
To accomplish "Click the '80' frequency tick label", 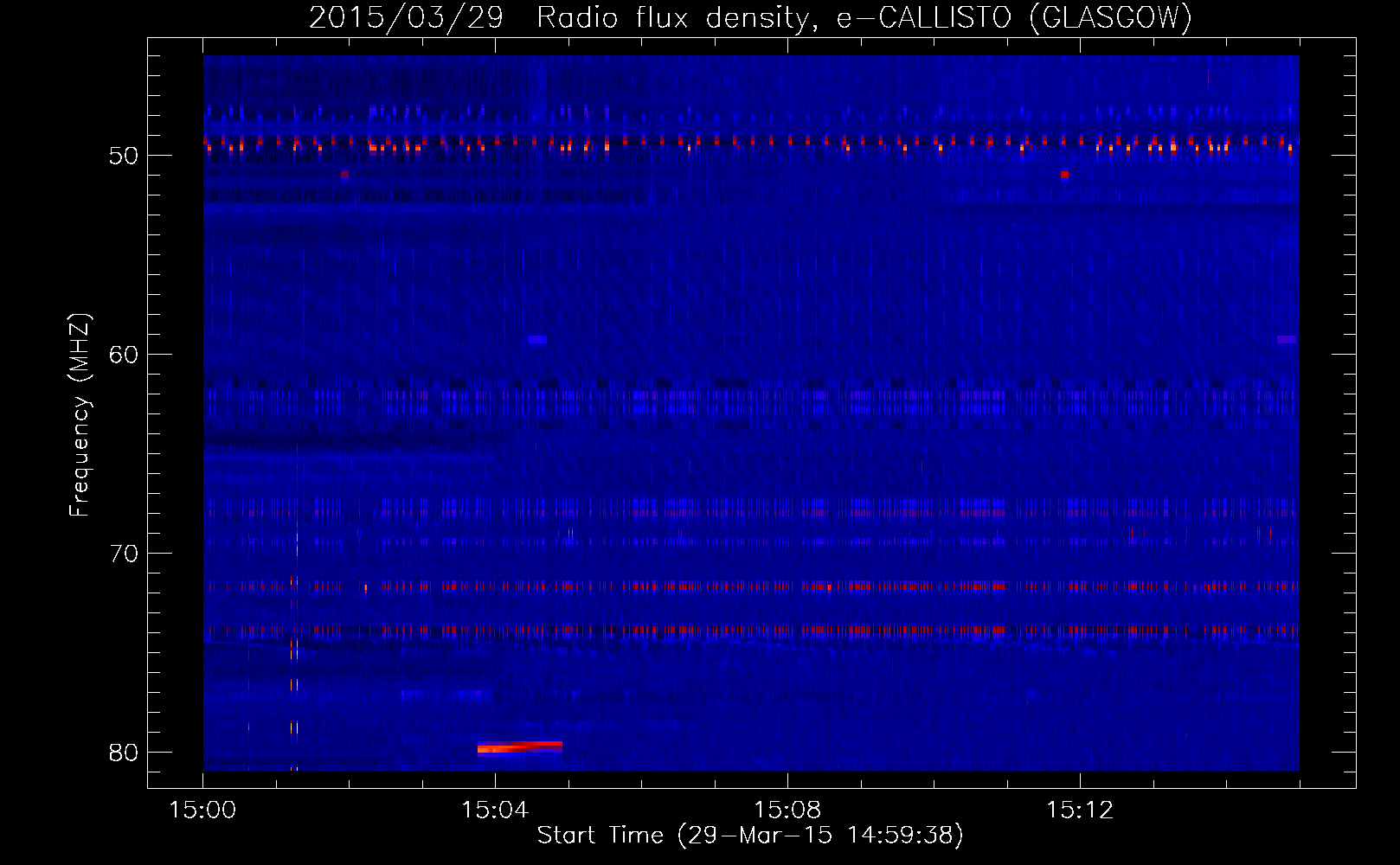I will pos(124,753).
